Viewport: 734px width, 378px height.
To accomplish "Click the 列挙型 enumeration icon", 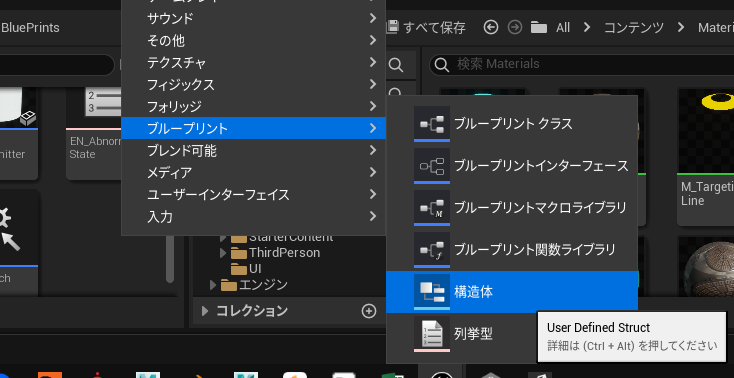I will point(432,334).
